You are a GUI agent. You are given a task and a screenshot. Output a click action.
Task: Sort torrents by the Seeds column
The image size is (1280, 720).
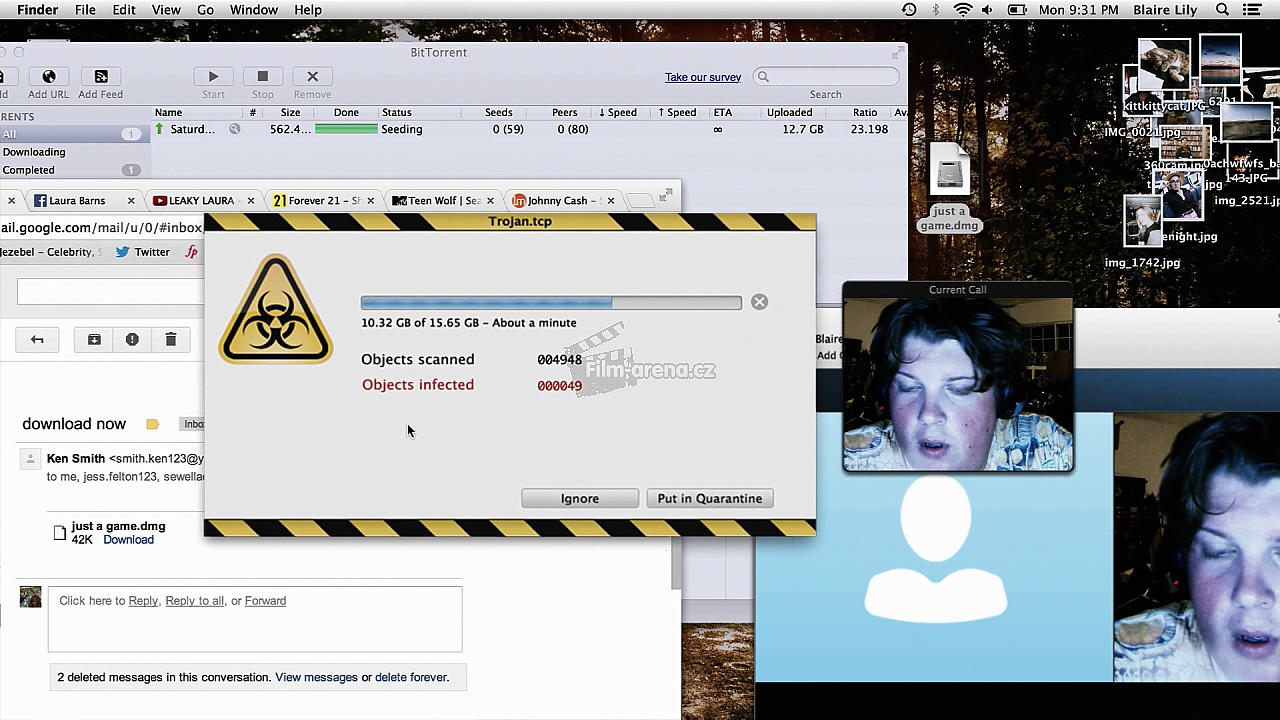click(x=498, y=112)
